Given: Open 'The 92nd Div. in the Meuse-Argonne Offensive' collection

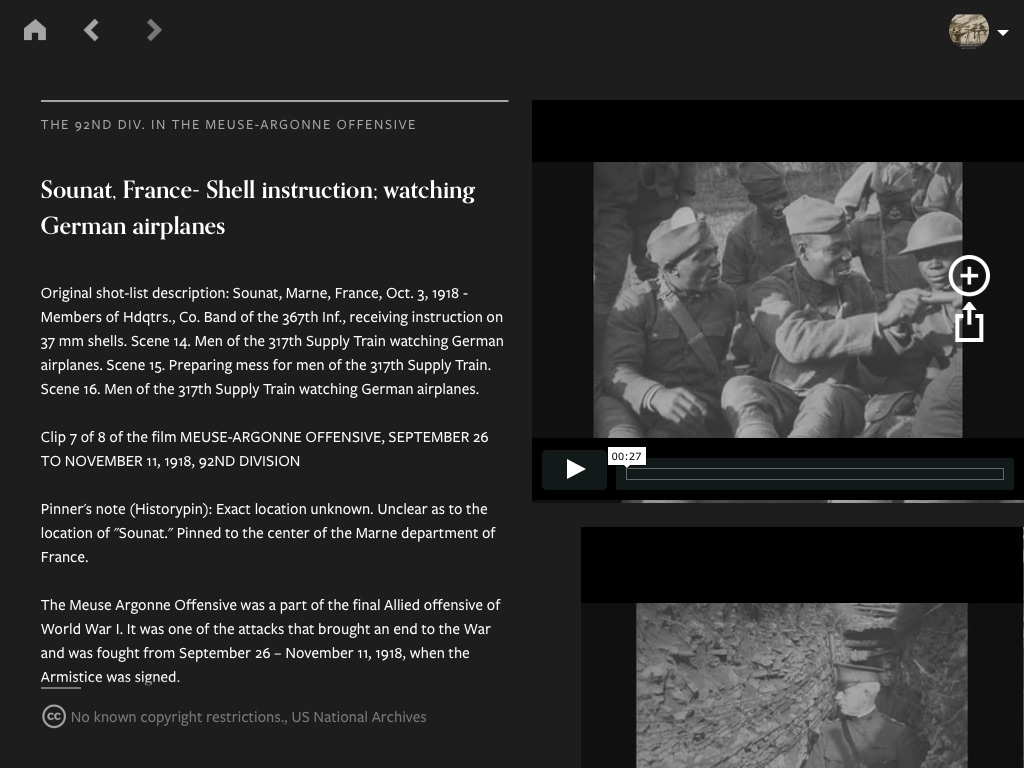Looking at the screenshot, I should [x=228, y=125].
